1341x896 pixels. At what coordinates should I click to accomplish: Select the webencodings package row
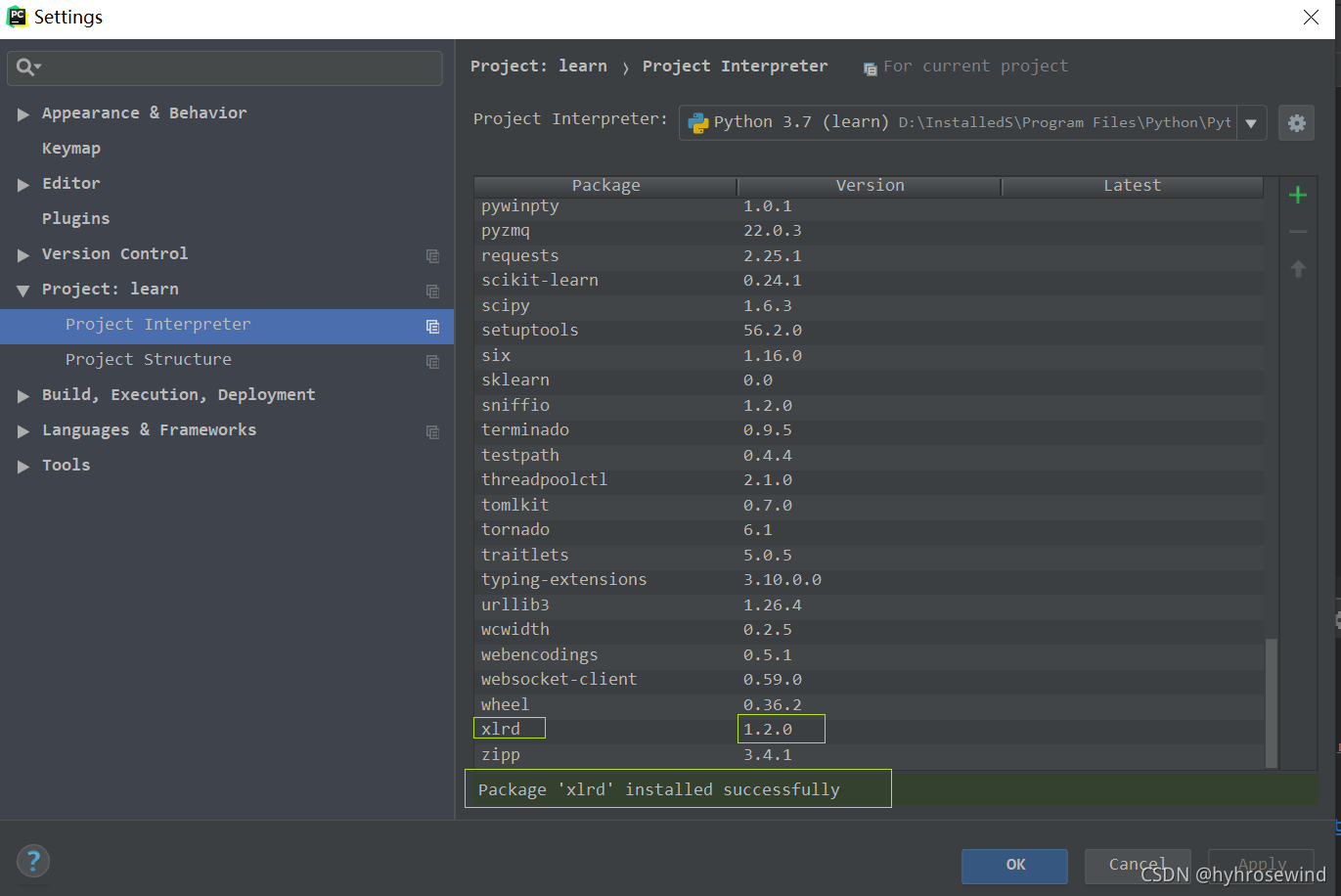pyautogui.click(x=869, y=655)
